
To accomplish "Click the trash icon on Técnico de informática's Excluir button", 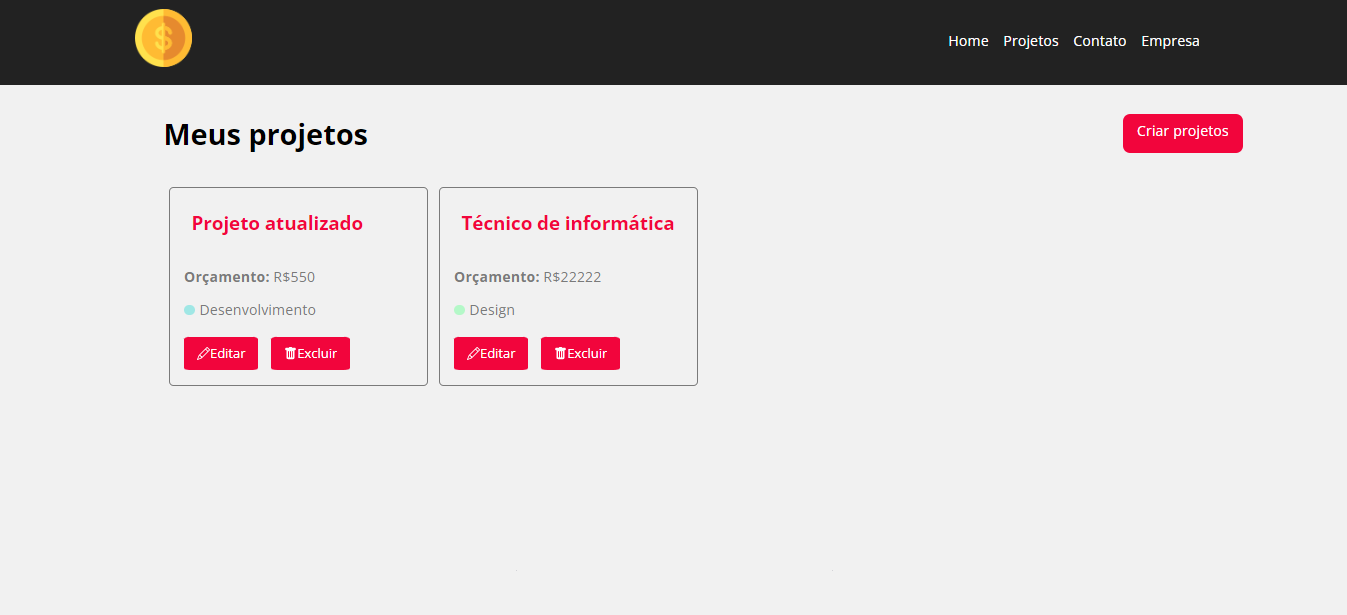I will pos(559,353).
